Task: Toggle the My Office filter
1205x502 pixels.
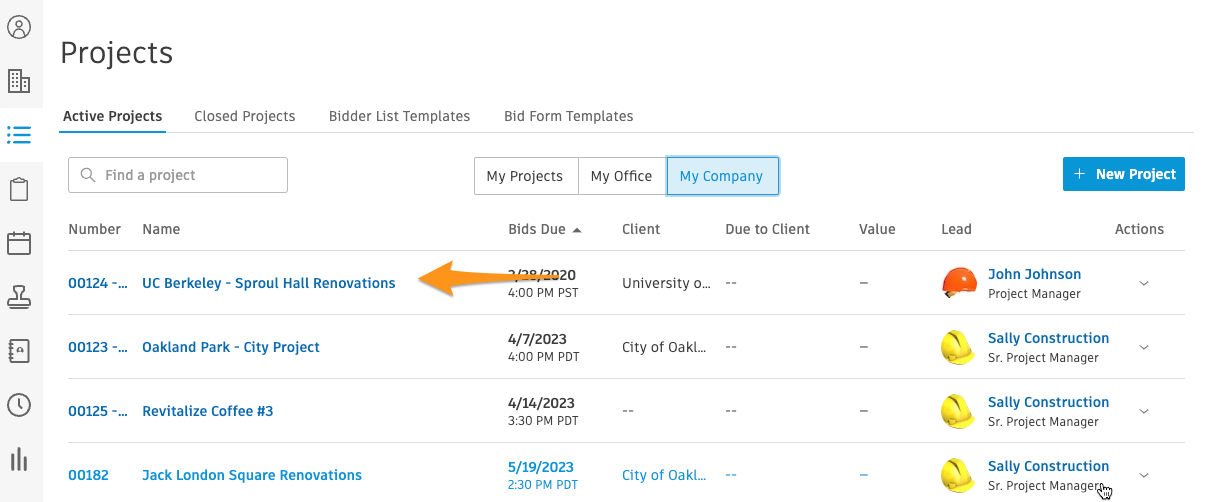Action: (621, 176)
